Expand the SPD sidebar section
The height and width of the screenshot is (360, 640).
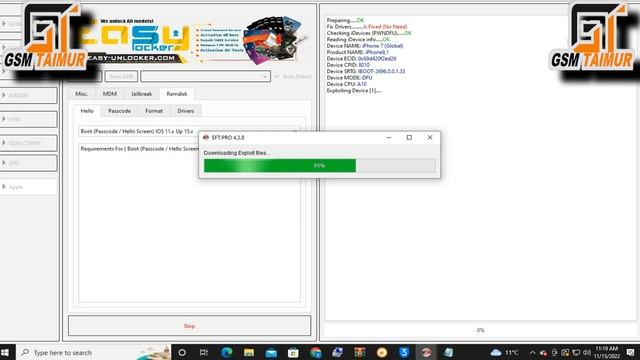pyautogui.click(x=29, y=163)
